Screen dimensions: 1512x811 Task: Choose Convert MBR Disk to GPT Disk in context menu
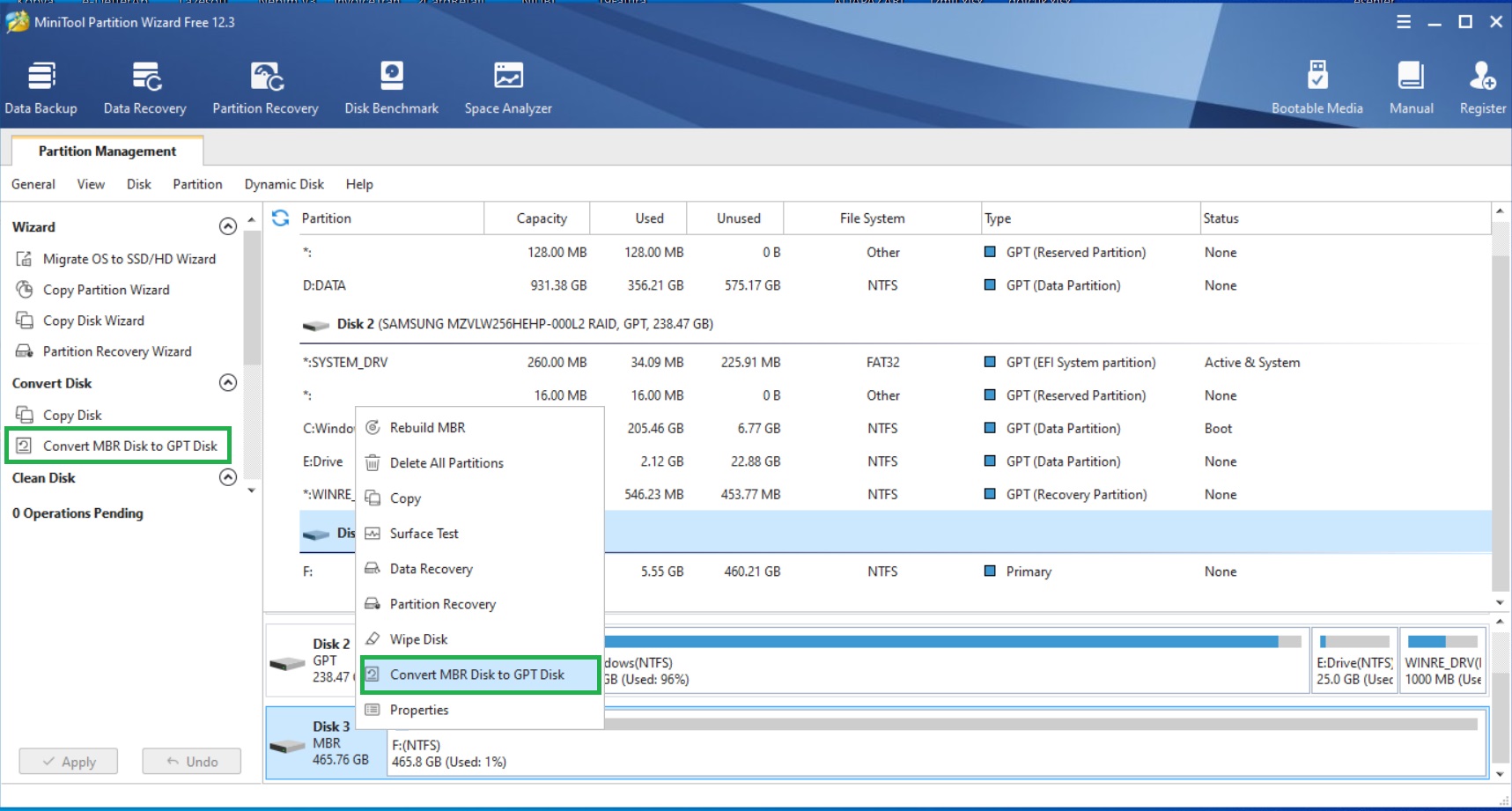[x=476, y=675]
